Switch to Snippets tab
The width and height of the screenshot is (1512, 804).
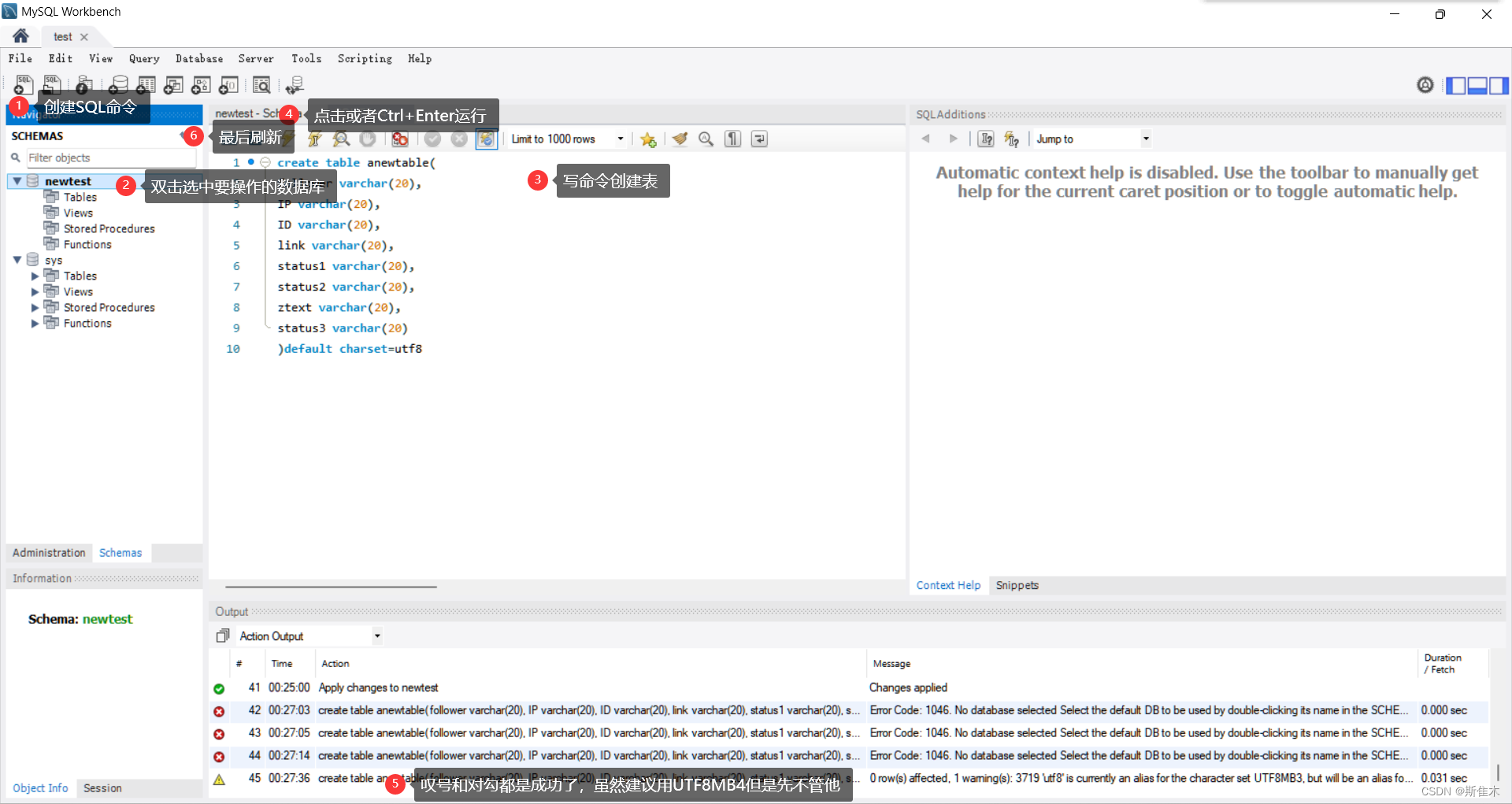click(x=1017, y=585)
